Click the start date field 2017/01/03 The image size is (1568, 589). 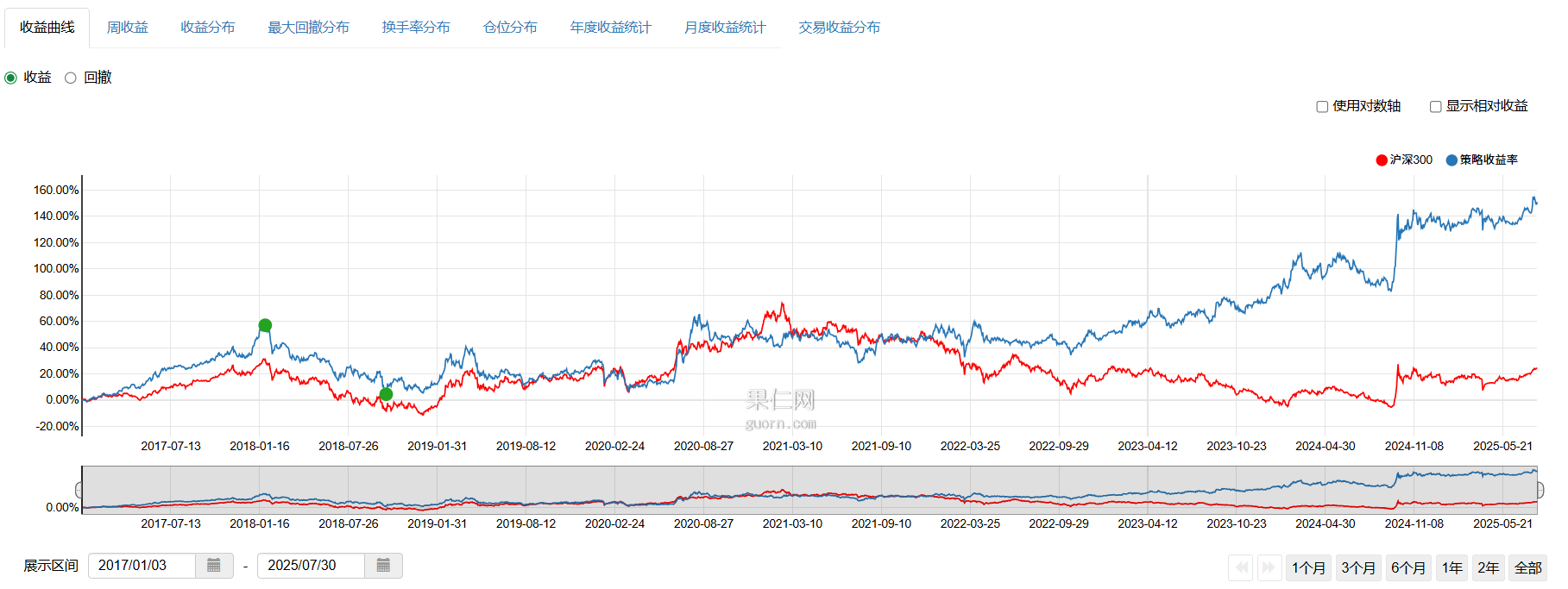coord(142,566)
